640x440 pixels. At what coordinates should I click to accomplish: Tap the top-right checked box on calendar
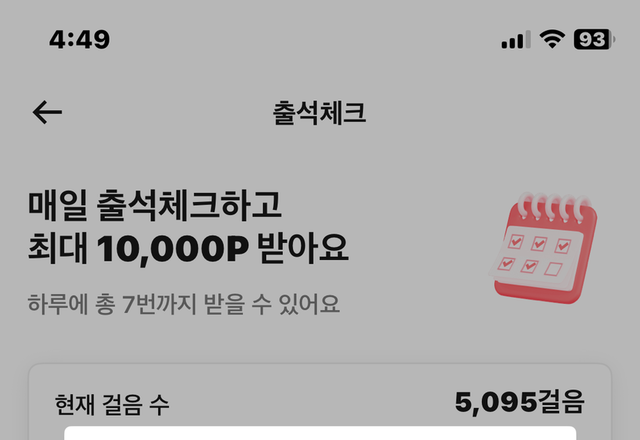coord(563,246)
